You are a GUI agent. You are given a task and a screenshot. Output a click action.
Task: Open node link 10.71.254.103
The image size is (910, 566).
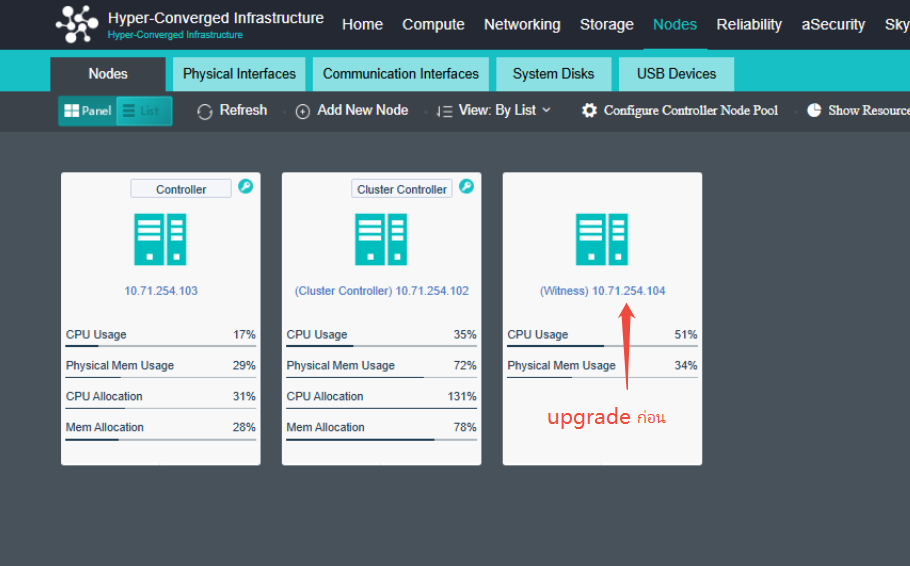tap(161, 291)
